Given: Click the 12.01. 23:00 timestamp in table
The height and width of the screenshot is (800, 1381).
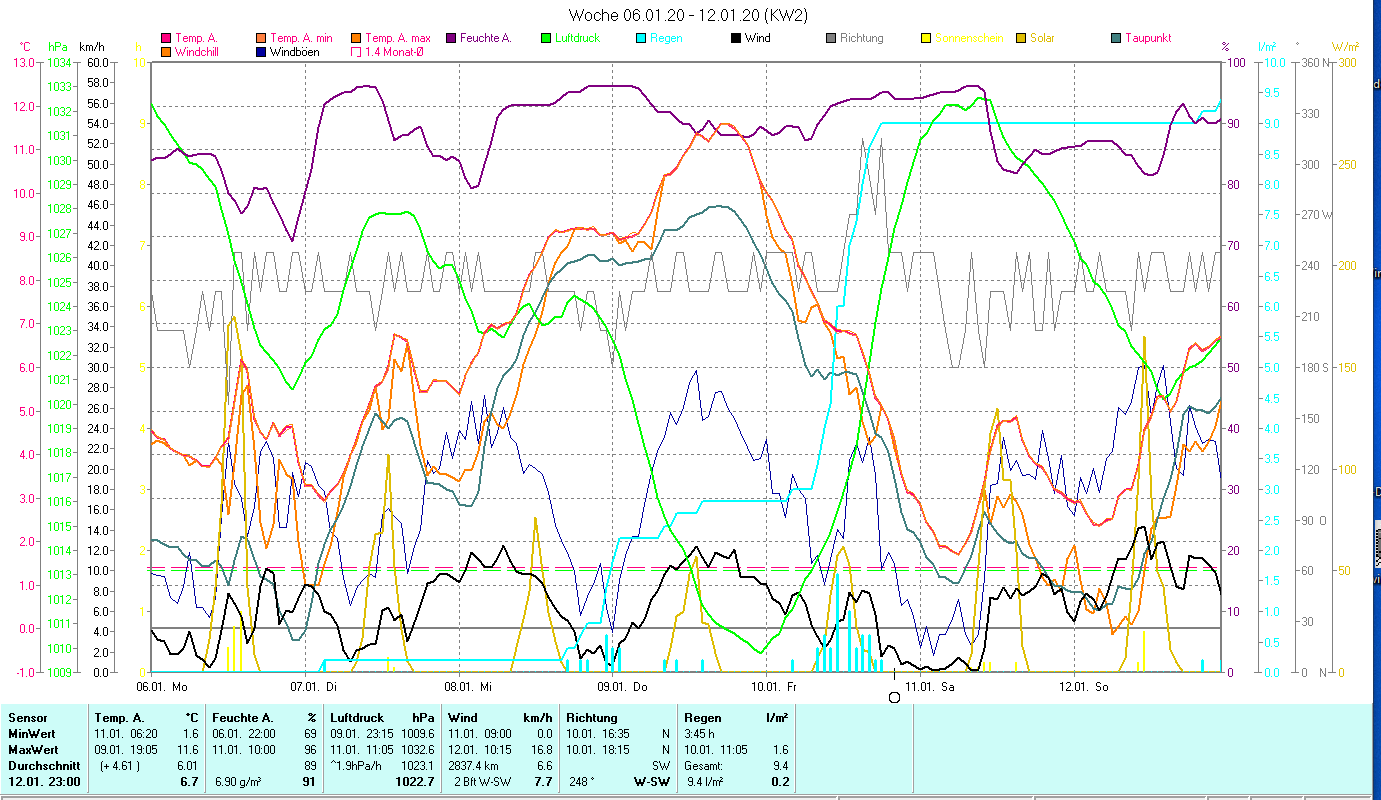Looking at the screenshot, I should (44, 781).
